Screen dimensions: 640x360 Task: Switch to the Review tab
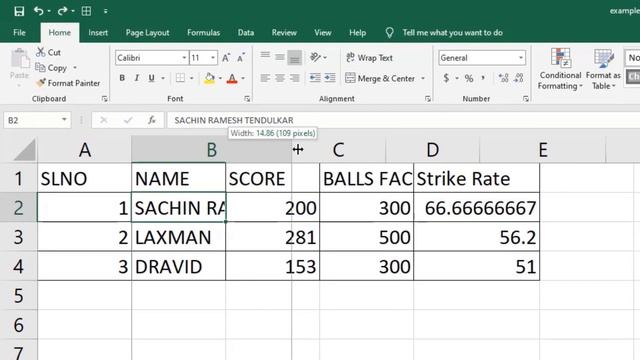[284, 33]
